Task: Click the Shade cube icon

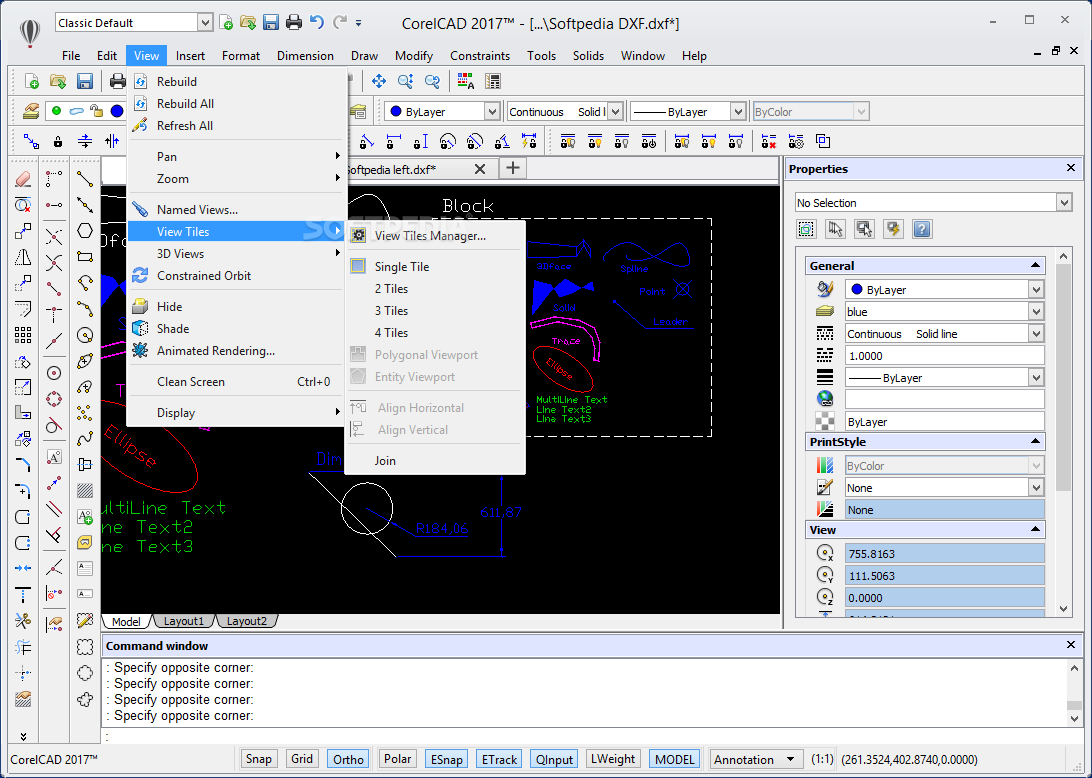Action: pyautogui.click(x=140, y=328)
